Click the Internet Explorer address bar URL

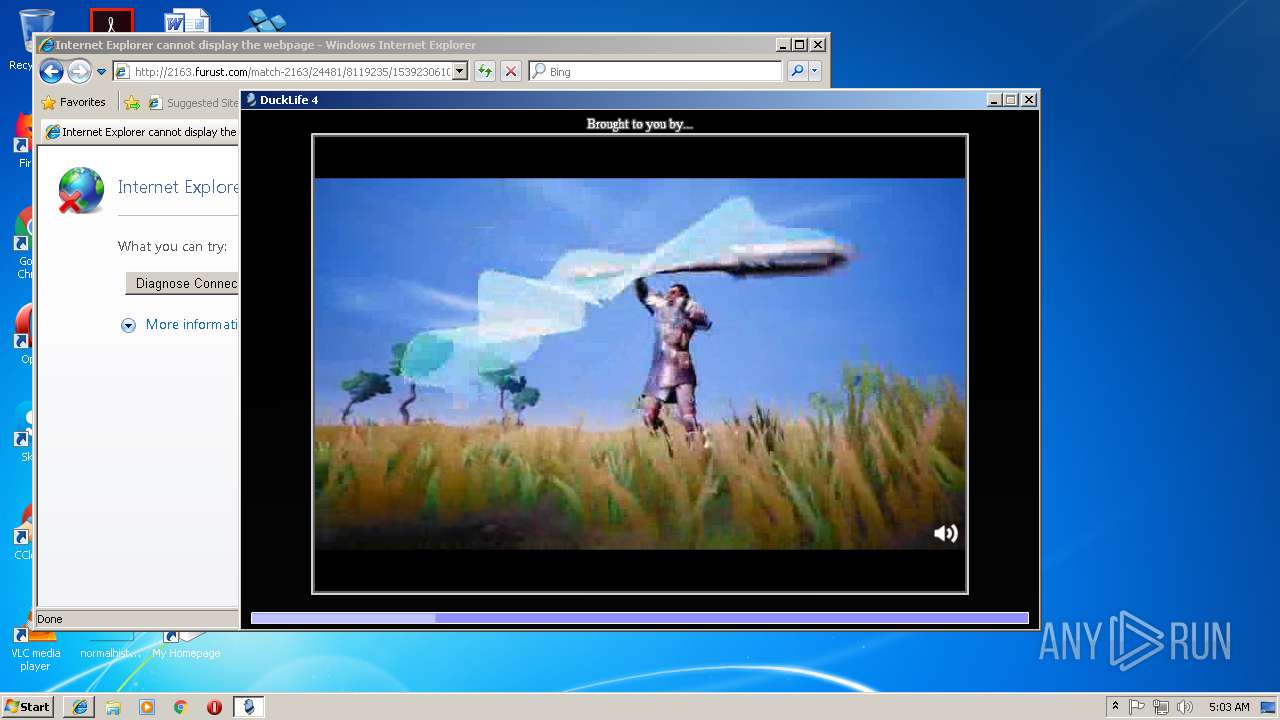coord(291,71)
